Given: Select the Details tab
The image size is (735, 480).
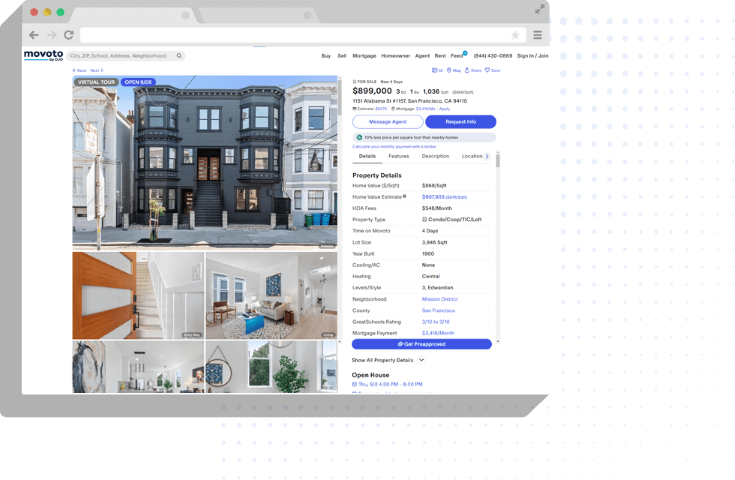Looking at the screenshot, I should (367, 157).
